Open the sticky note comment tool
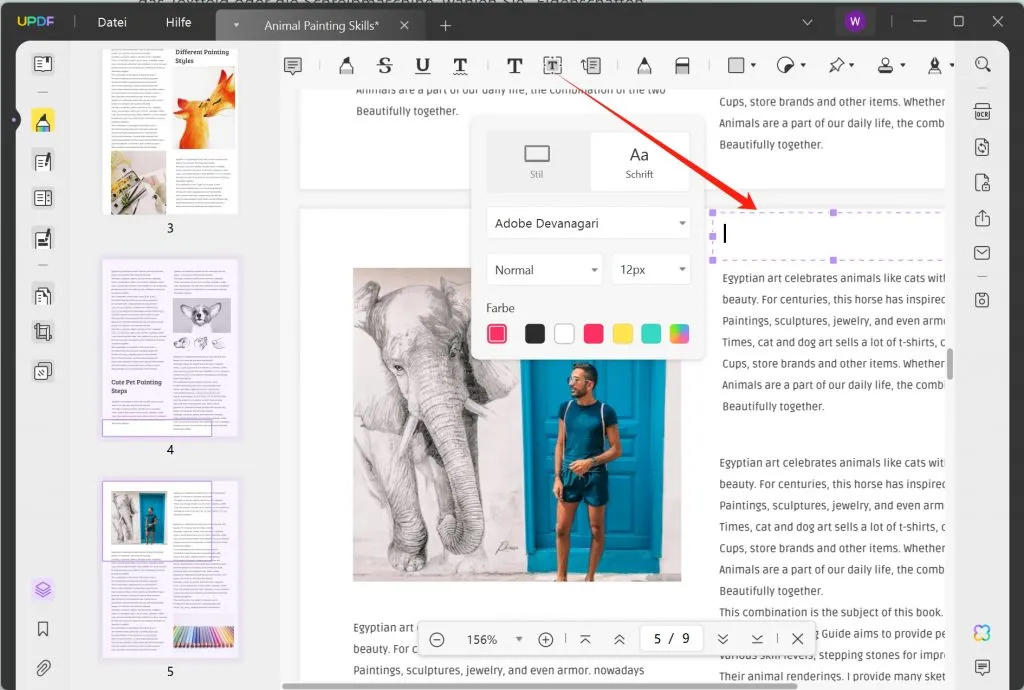This screenshot has width=1024, height=690. (293, 65)
